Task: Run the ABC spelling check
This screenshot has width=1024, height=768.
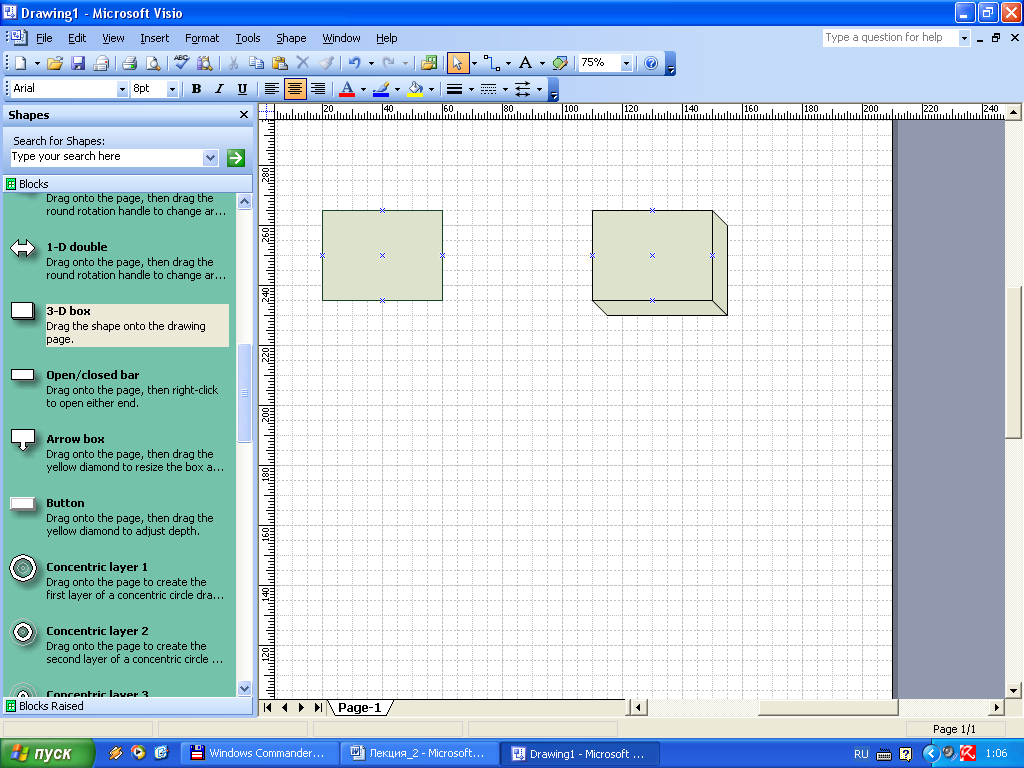Action: (x=182, y=63)
